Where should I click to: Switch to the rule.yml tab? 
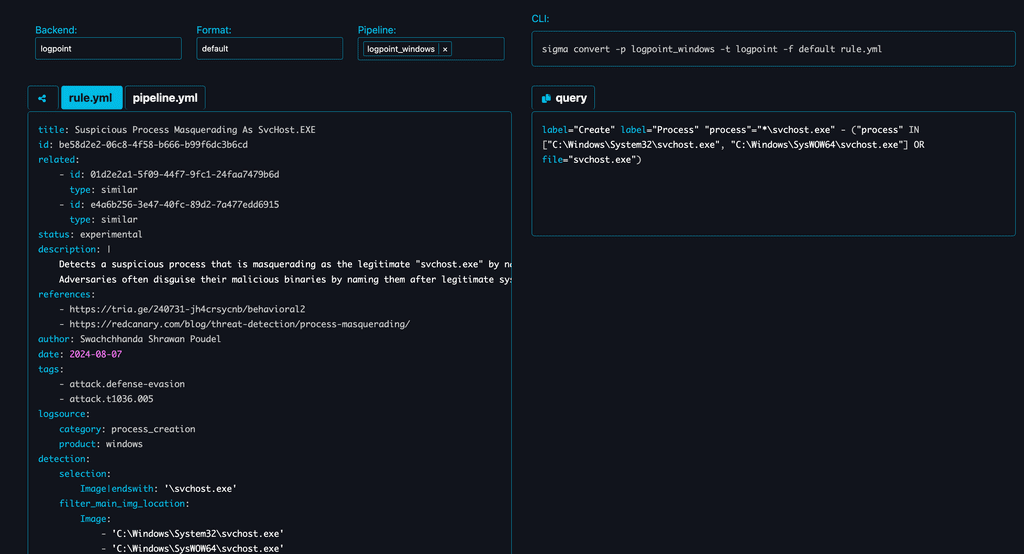[x=91, y=98]
